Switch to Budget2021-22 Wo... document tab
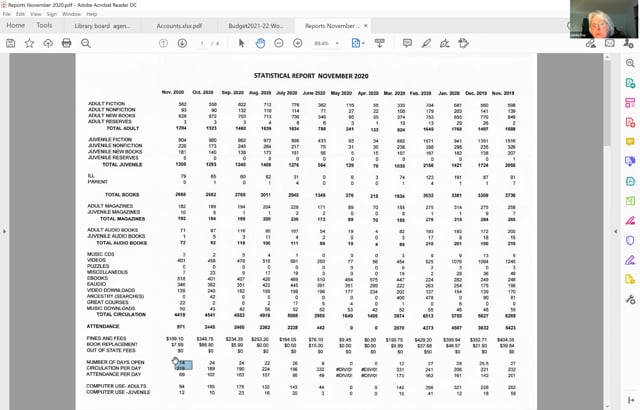This screenshot has width=640, height=410. pos(256,26)
